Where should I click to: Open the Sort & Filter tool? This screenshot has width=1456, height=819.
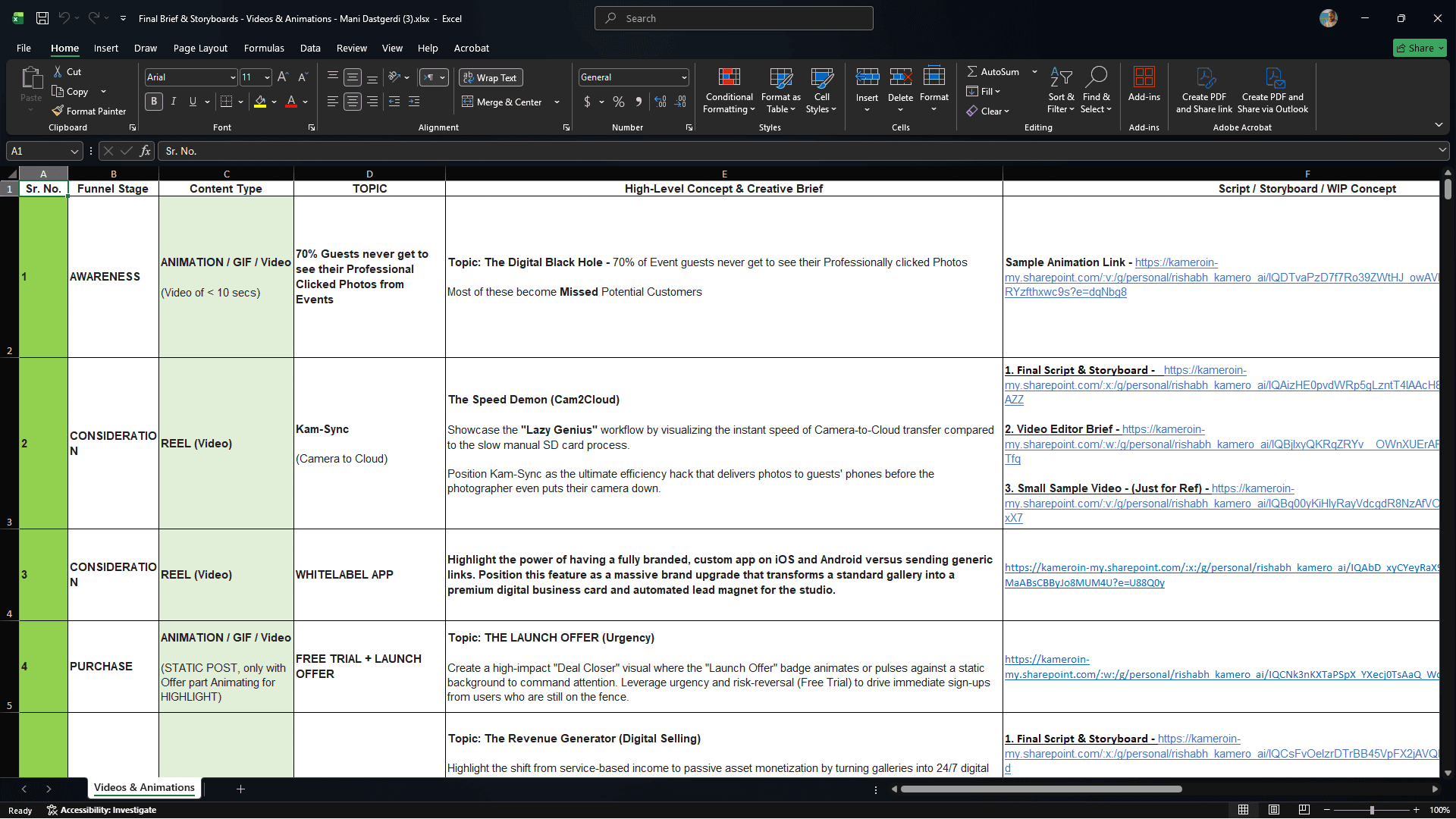pyautogui.click(x=1061, y=90)
